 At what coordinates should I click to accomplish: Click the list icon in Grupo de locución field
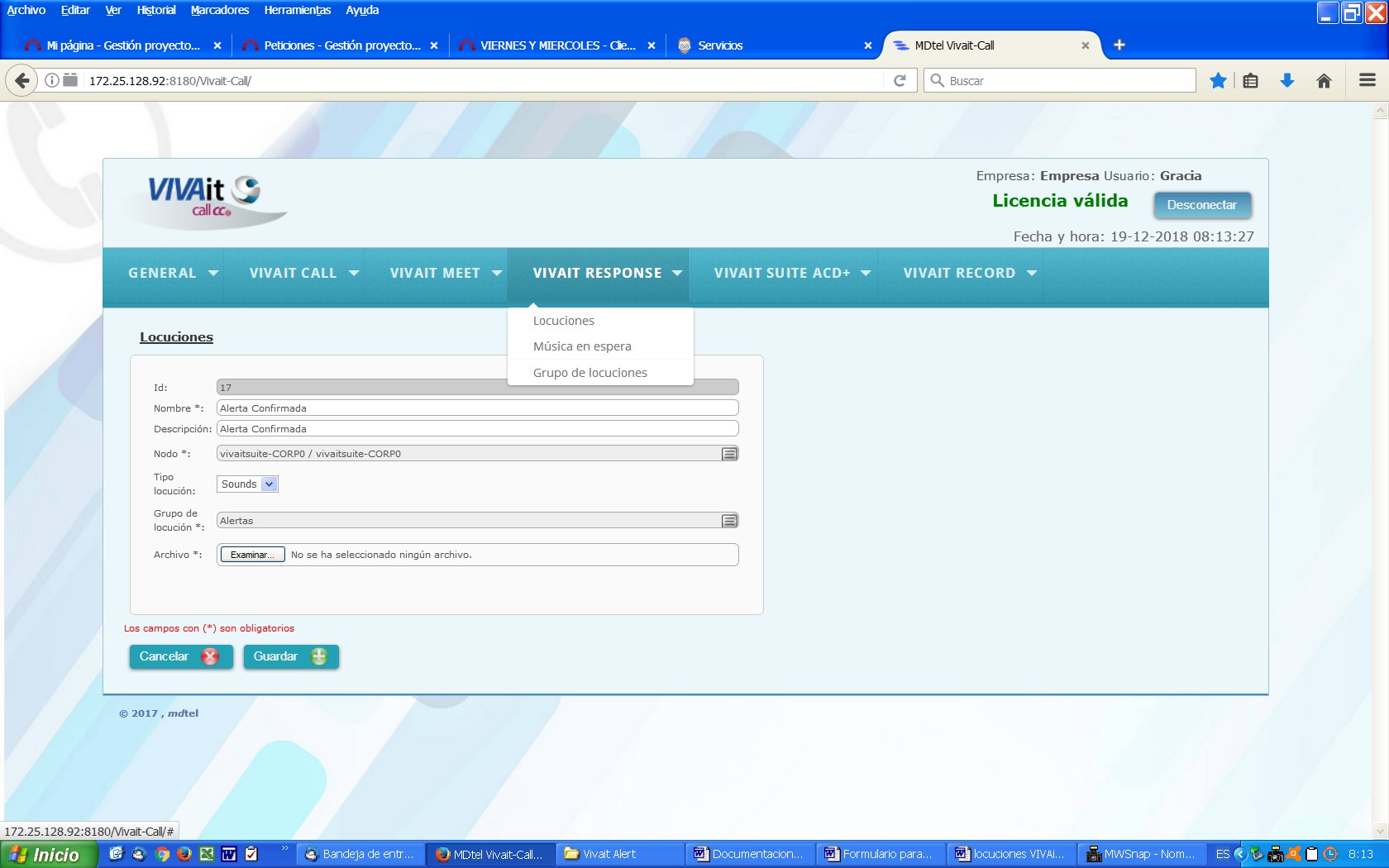click(x=729, y=521)
